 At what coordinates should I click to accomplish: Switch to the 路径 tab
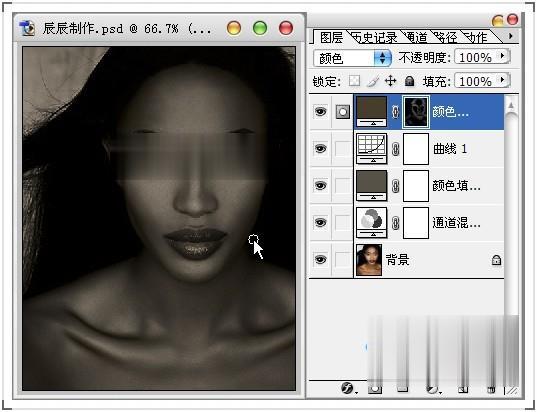(446, 37)
